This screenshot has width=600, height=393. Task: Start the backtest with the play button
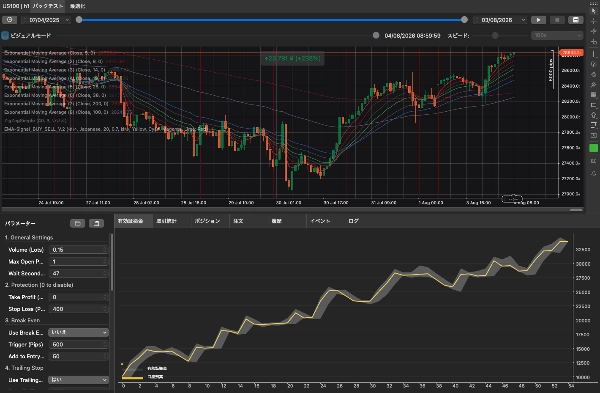538,20
